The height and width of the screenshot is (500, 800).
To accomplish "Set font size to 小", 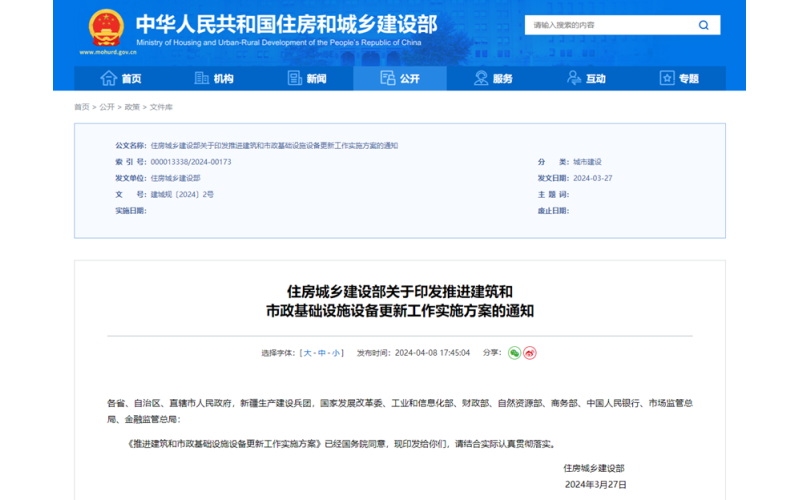I will 336,353.
